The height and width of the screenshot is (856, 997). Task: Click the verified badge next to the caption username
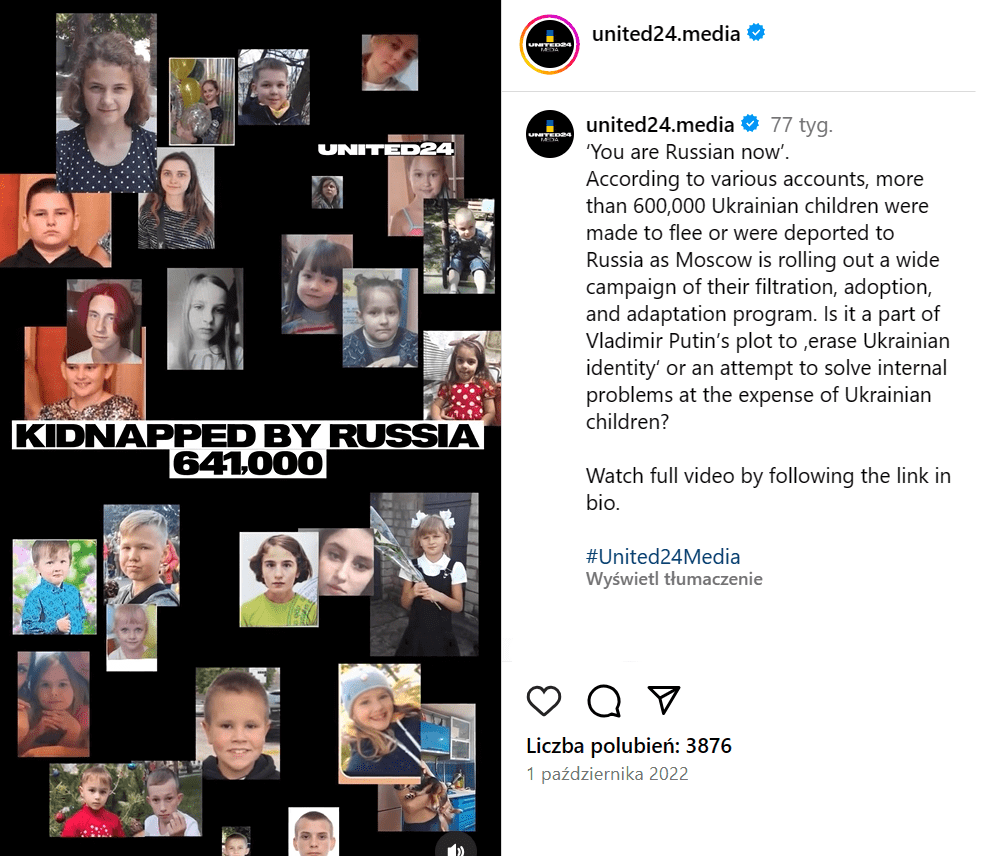(x=750, y=123)
